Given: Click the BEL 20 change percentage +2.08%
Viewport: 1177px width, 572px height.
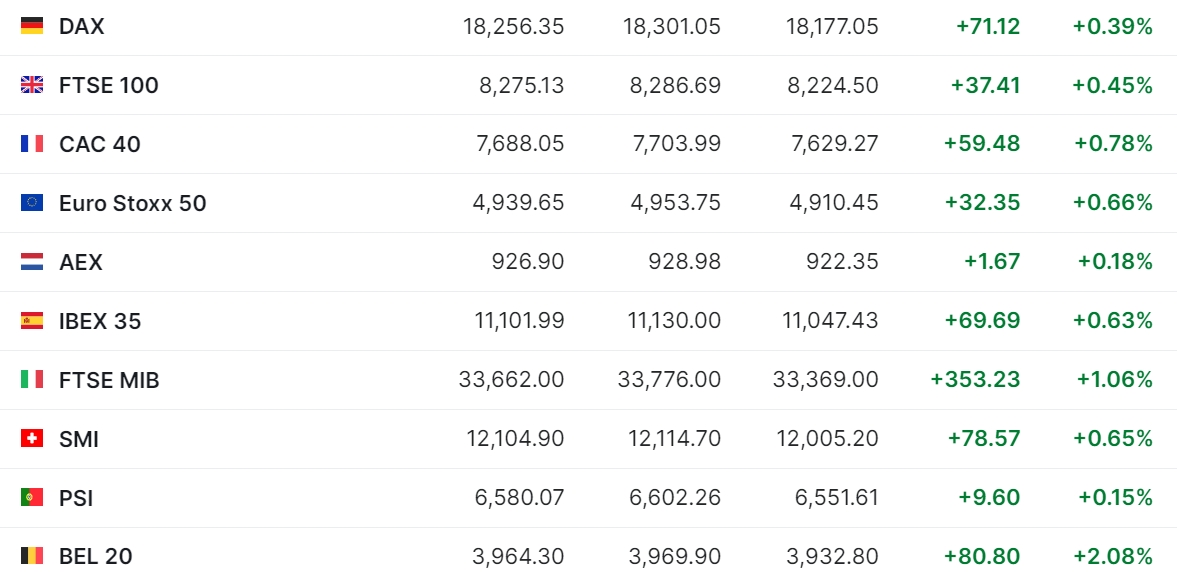Looking at the screenshot, I should pyautogui.click(x=1112, y=556).
